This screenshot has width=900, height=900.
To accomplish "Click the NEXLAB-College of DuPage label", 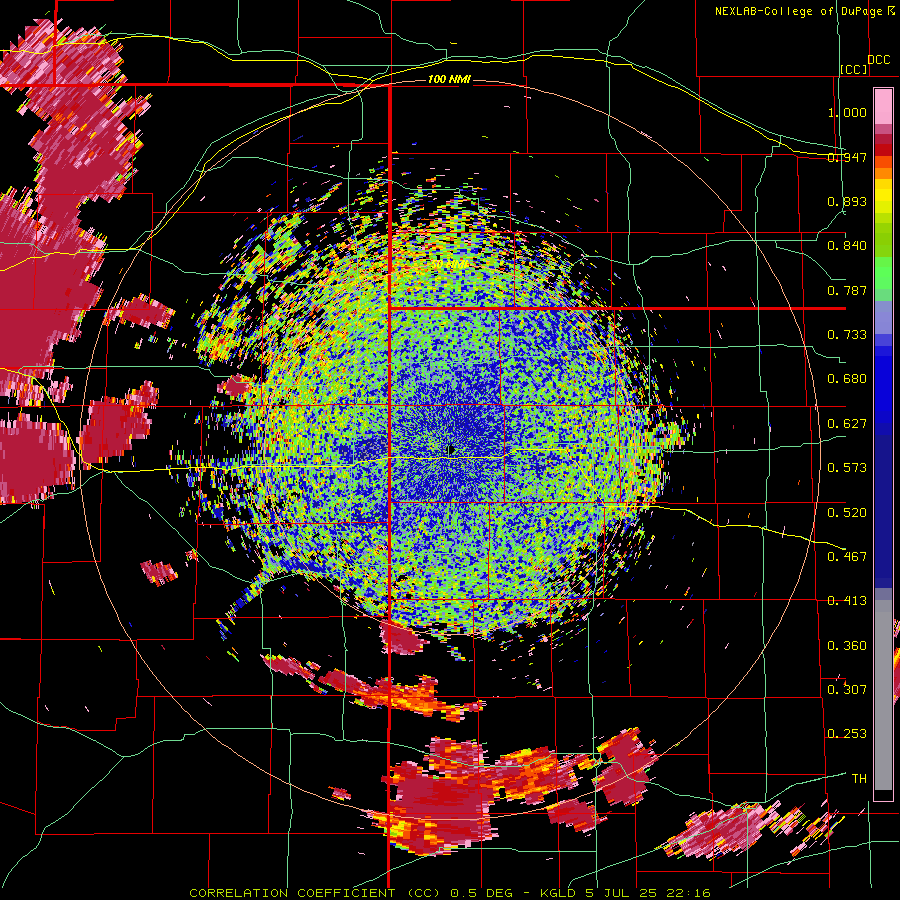I will click(800, 11).
